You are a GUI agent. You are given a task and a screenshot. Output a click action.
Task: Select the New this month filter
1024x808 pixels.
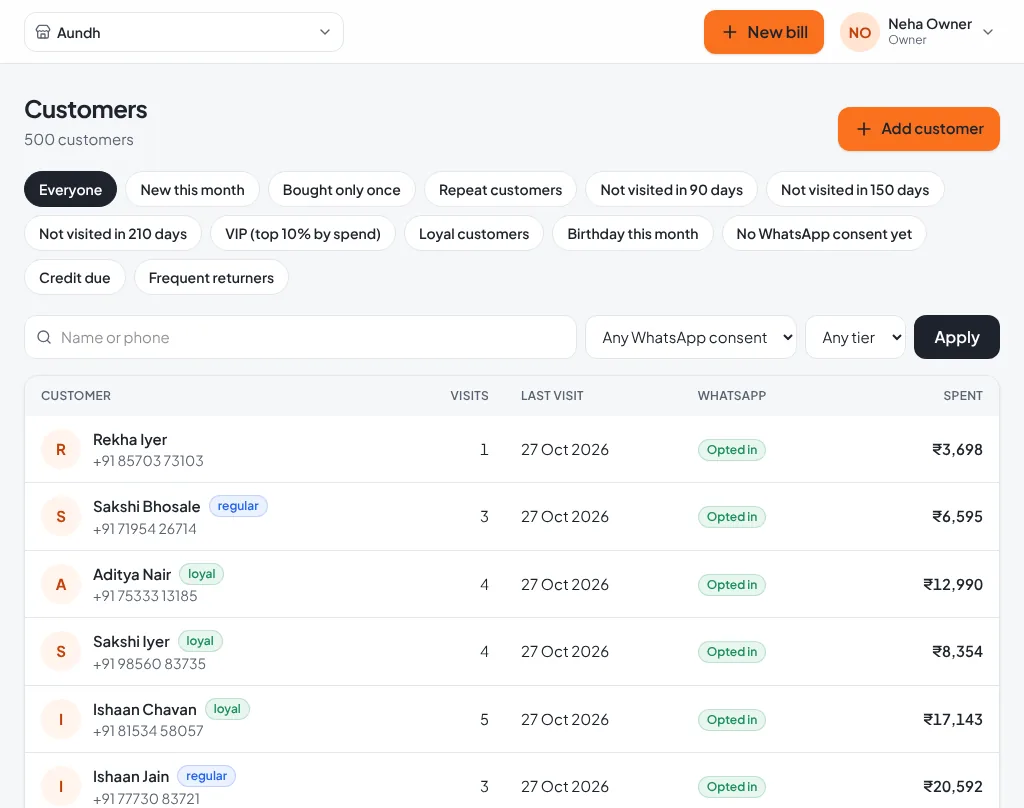193,189
